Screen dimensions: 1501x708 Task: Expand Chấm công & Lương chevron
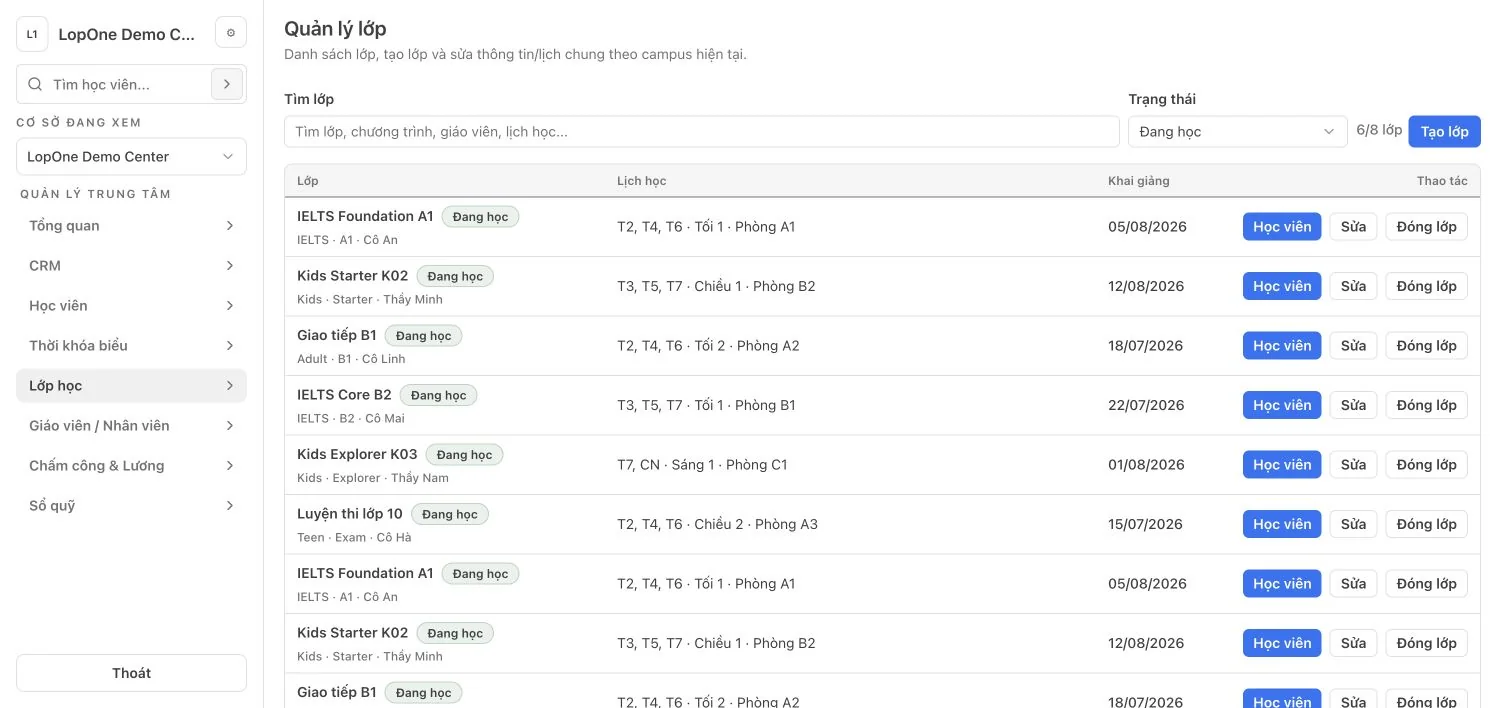tap(230, 466)
